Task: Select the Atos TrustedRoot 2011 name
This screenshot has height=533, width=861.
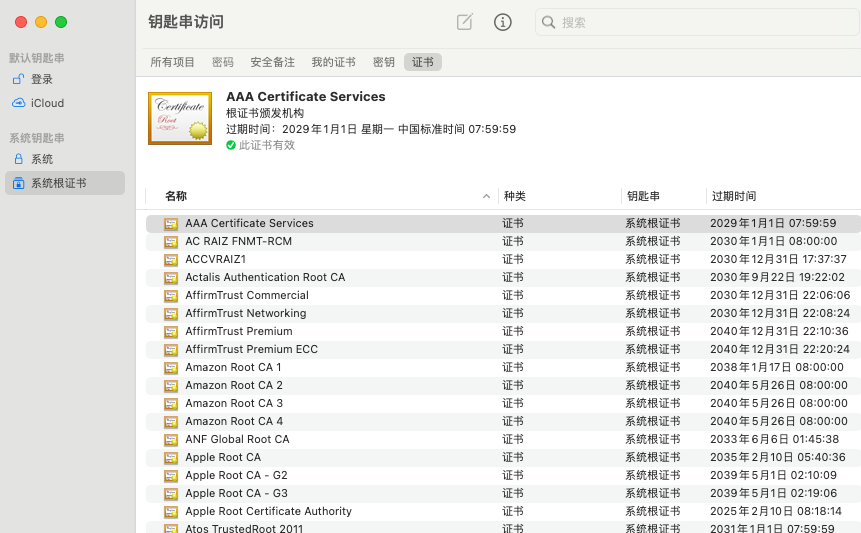Action: click(244, 529)
